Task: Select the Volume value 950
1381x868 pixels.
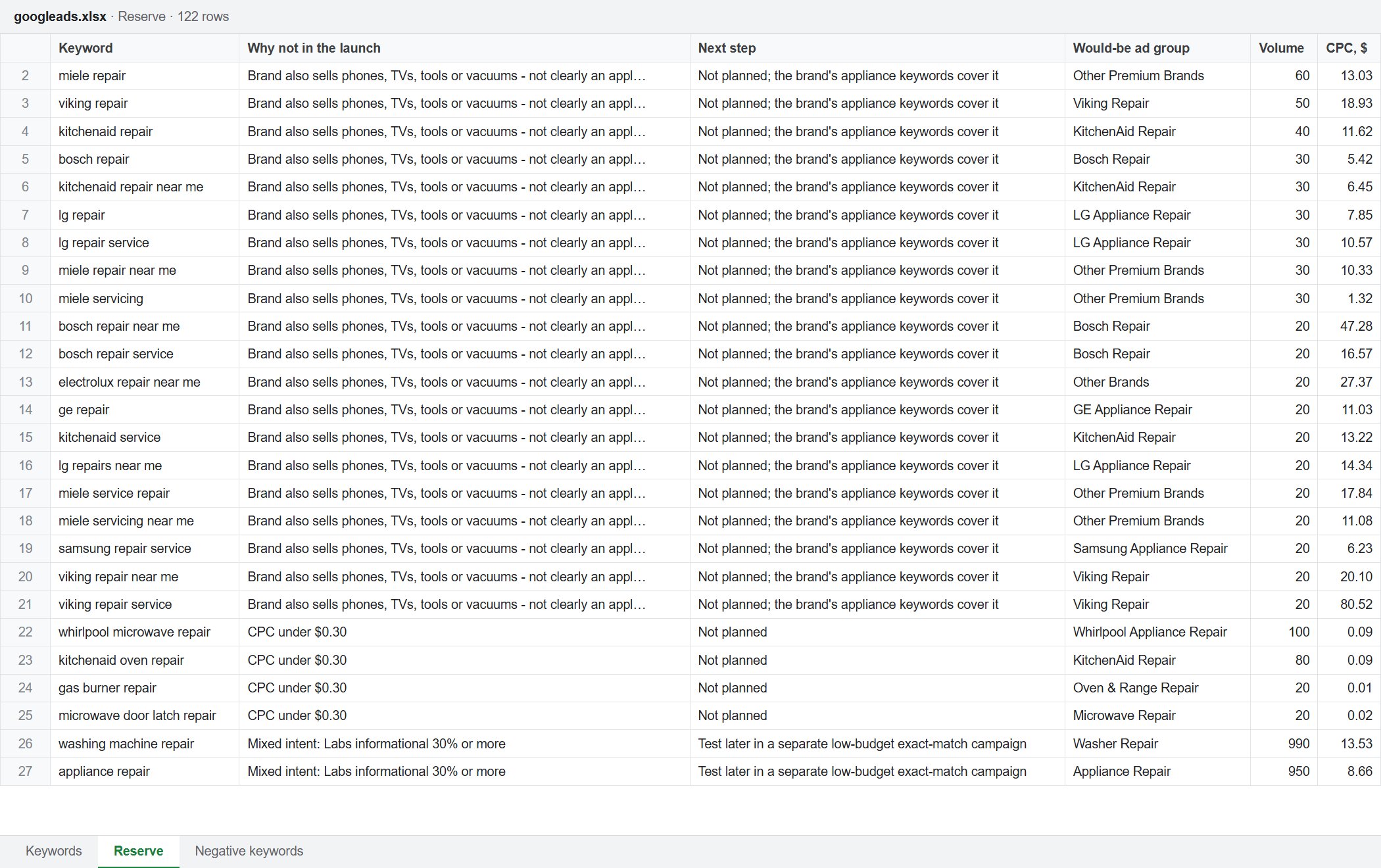Action: pyautogui.click(x=1284, y=771)
